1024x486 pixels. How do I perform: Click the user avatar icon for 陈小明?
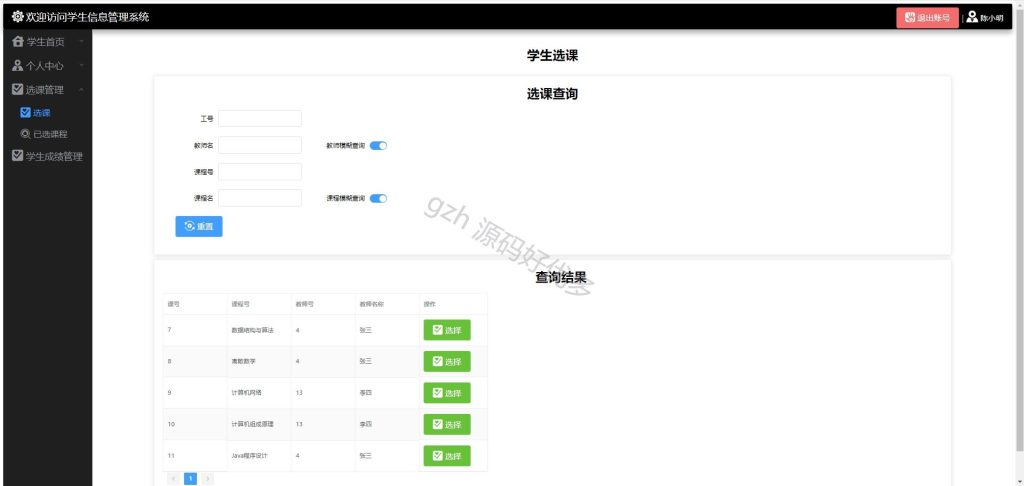[x=972, y=17]
